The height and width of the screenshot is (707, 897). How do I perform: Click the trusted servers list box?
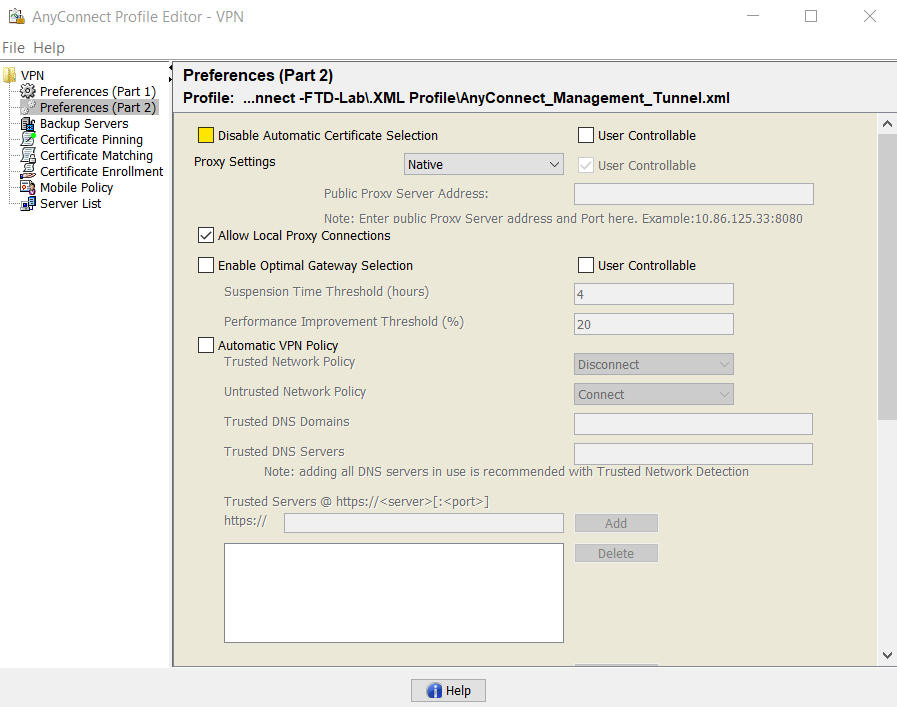[x=394, y=593]
